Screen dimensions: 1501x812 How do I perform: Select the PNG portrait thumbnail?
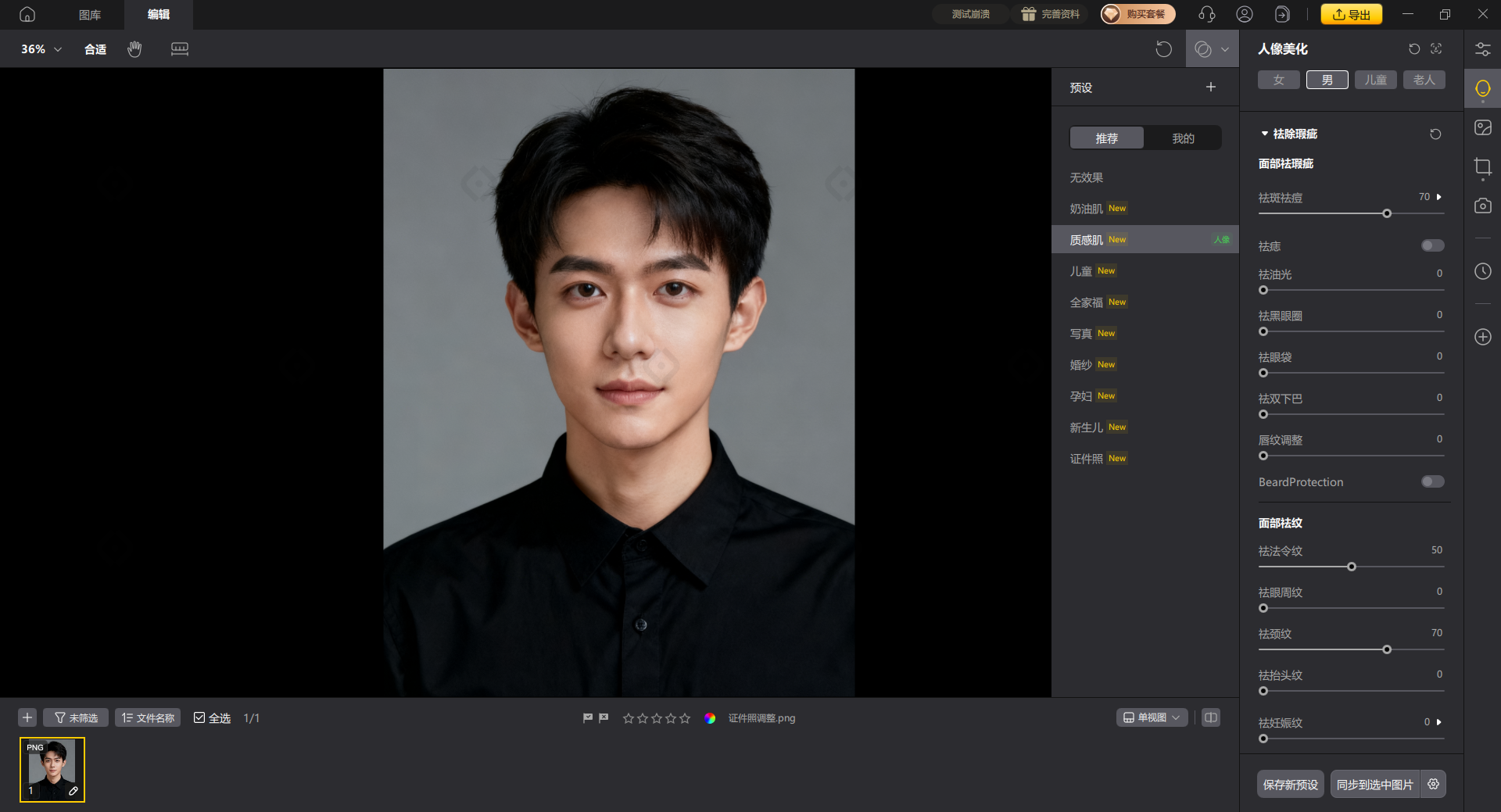[x=52, y=769]
